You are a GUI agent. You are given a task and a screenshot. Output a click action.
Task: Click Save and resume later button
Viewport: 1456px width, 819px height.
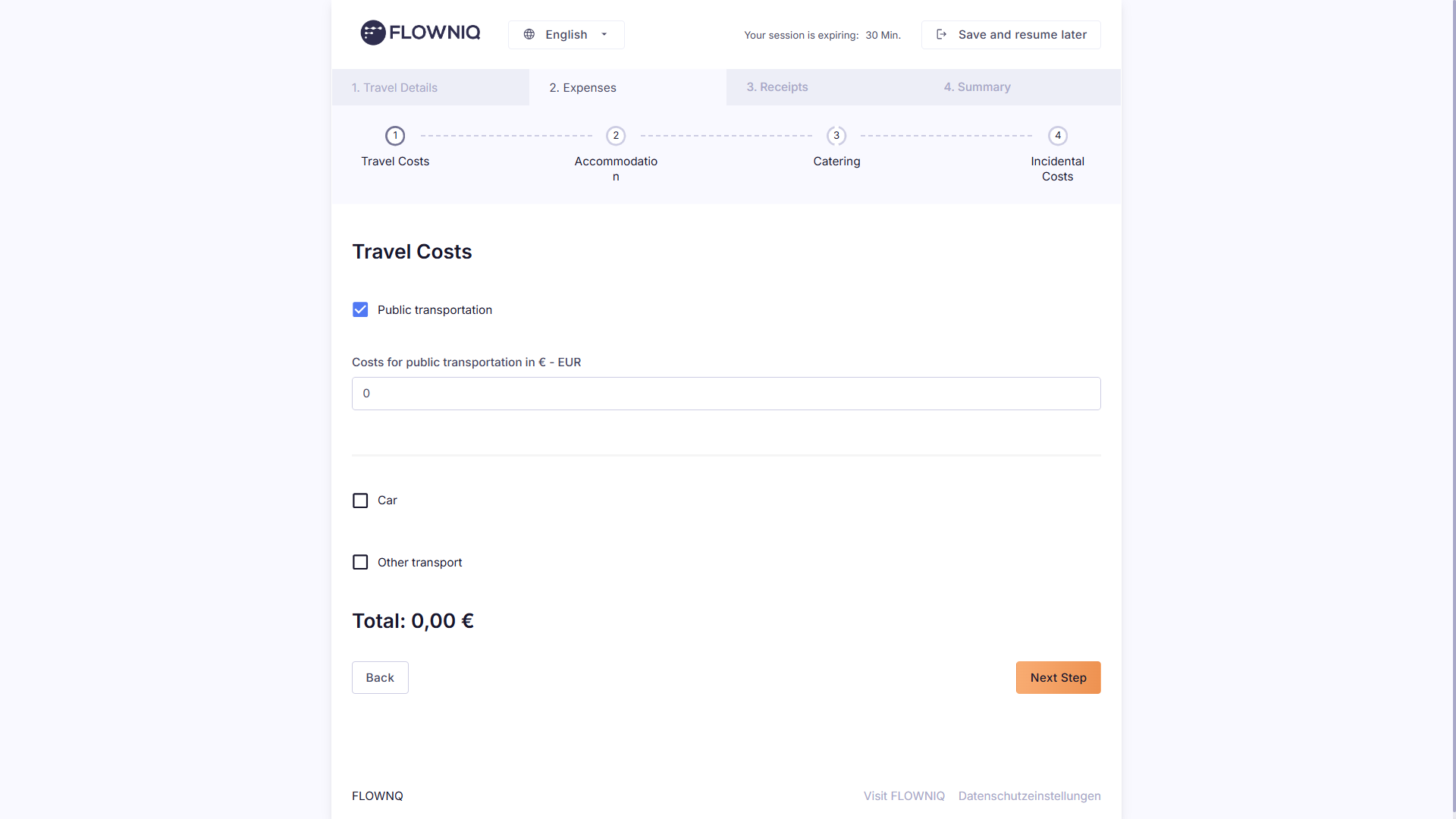1011,35
